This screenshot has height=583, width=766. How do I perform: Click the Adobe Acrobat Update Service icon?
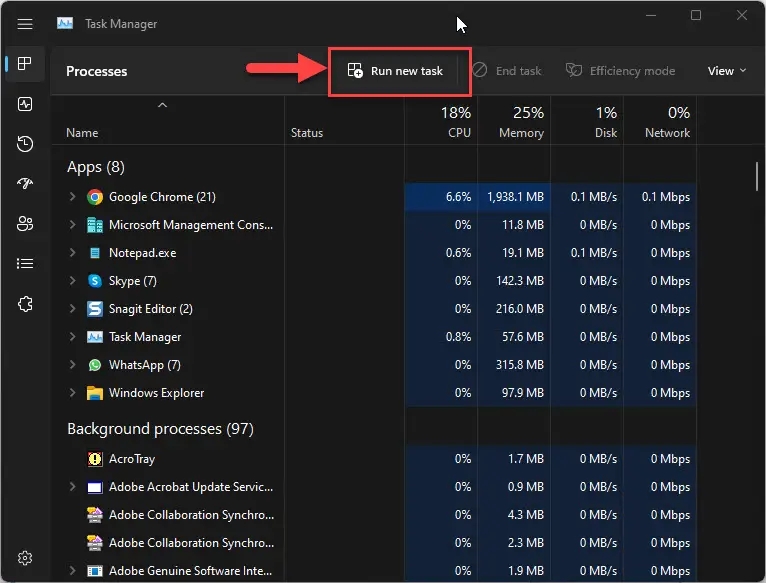tap(95, 487)
